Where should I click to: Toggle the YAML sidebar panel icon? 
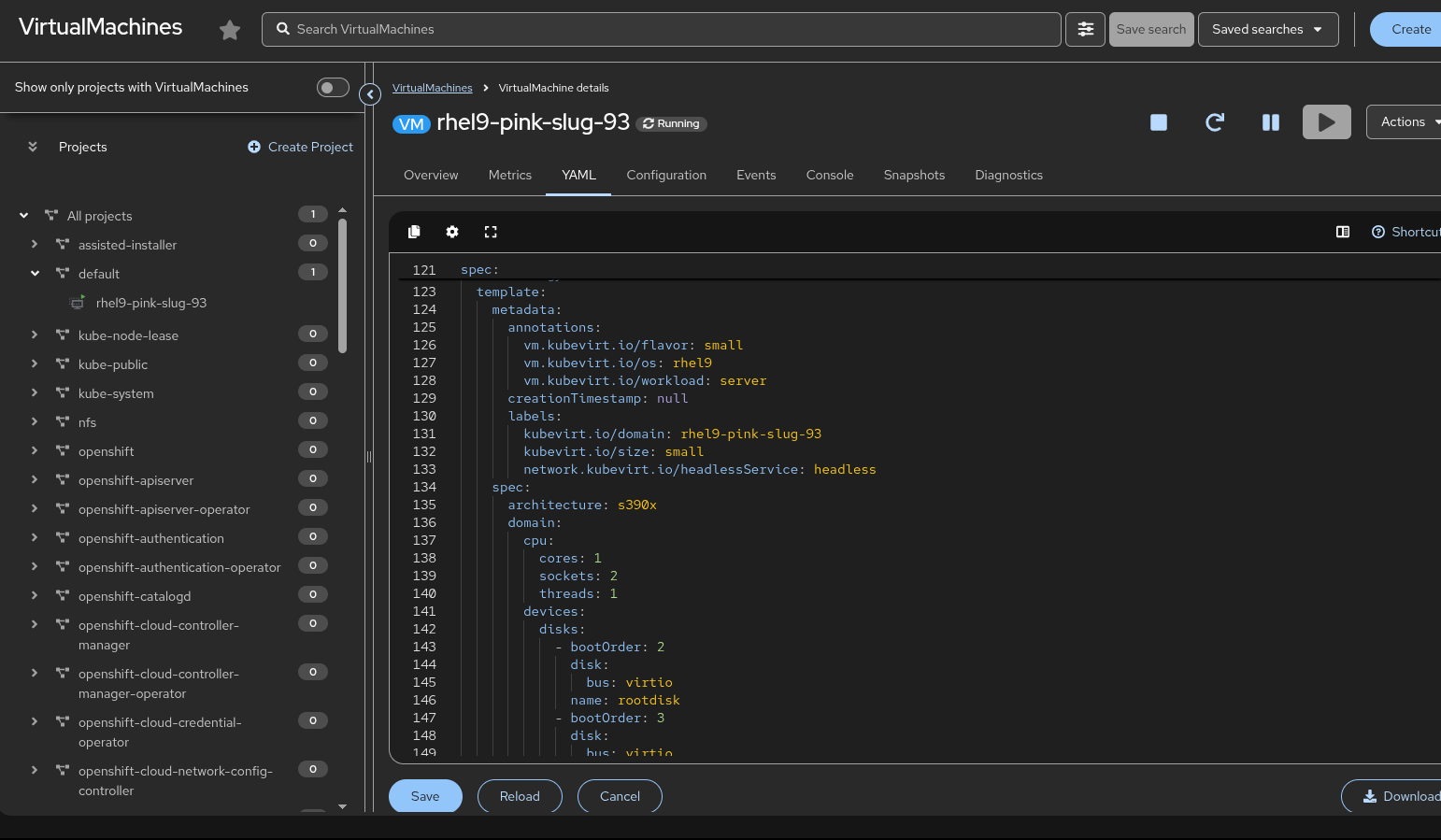[1342, 232]
